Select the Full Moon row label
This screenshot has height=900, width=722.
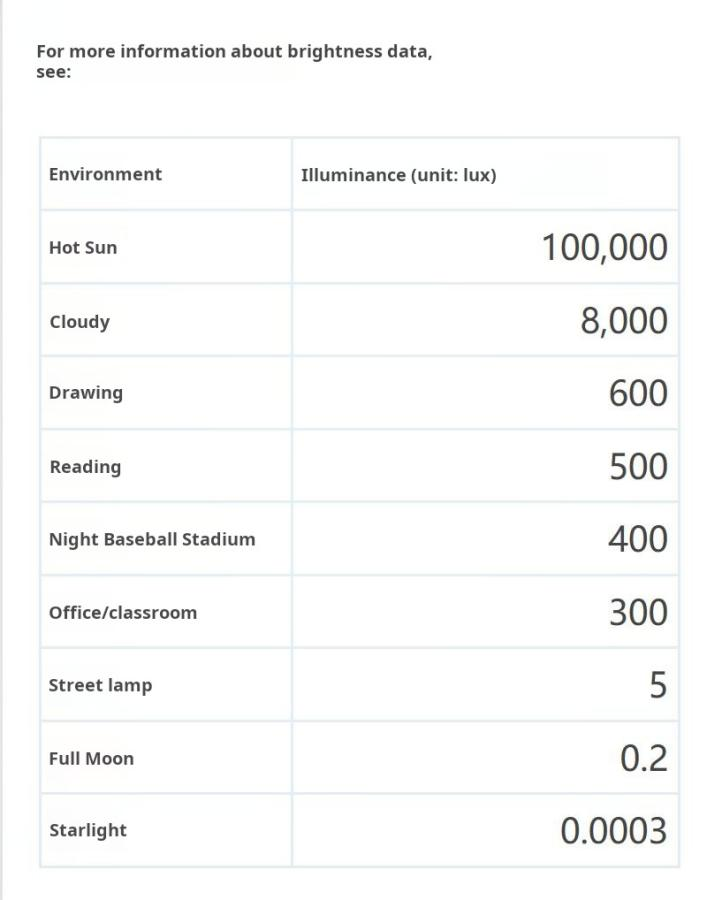tap(91, 759)
